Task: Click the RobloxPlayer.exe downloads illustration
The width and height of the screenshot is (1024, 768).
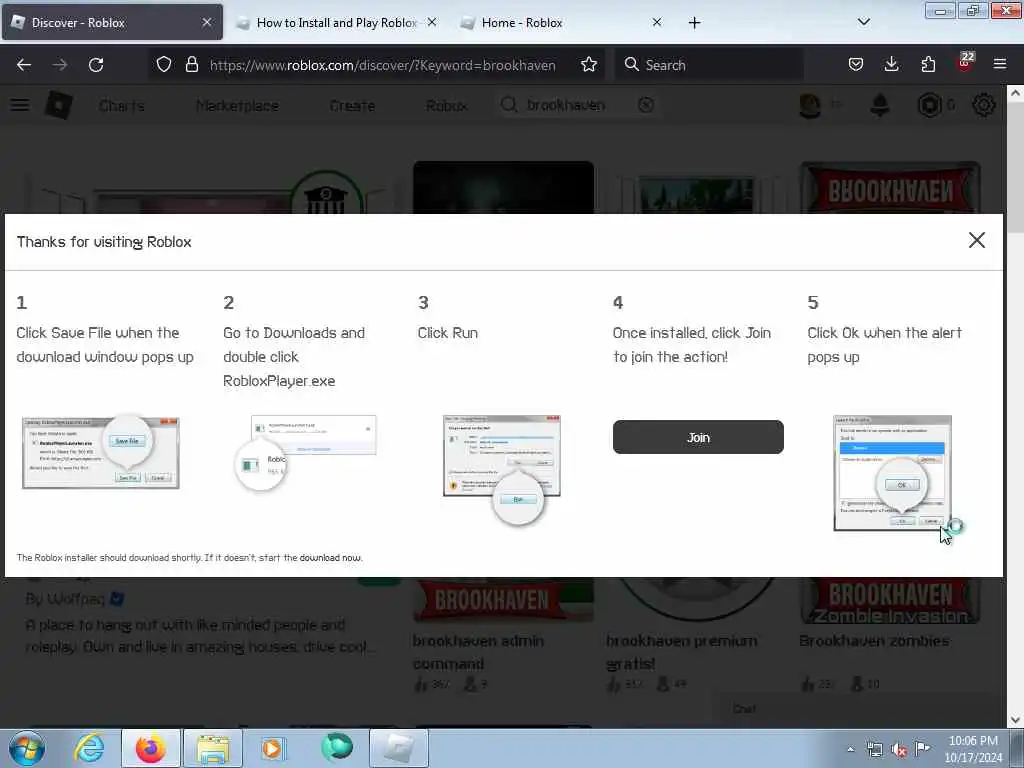Action: click(304, 453)
